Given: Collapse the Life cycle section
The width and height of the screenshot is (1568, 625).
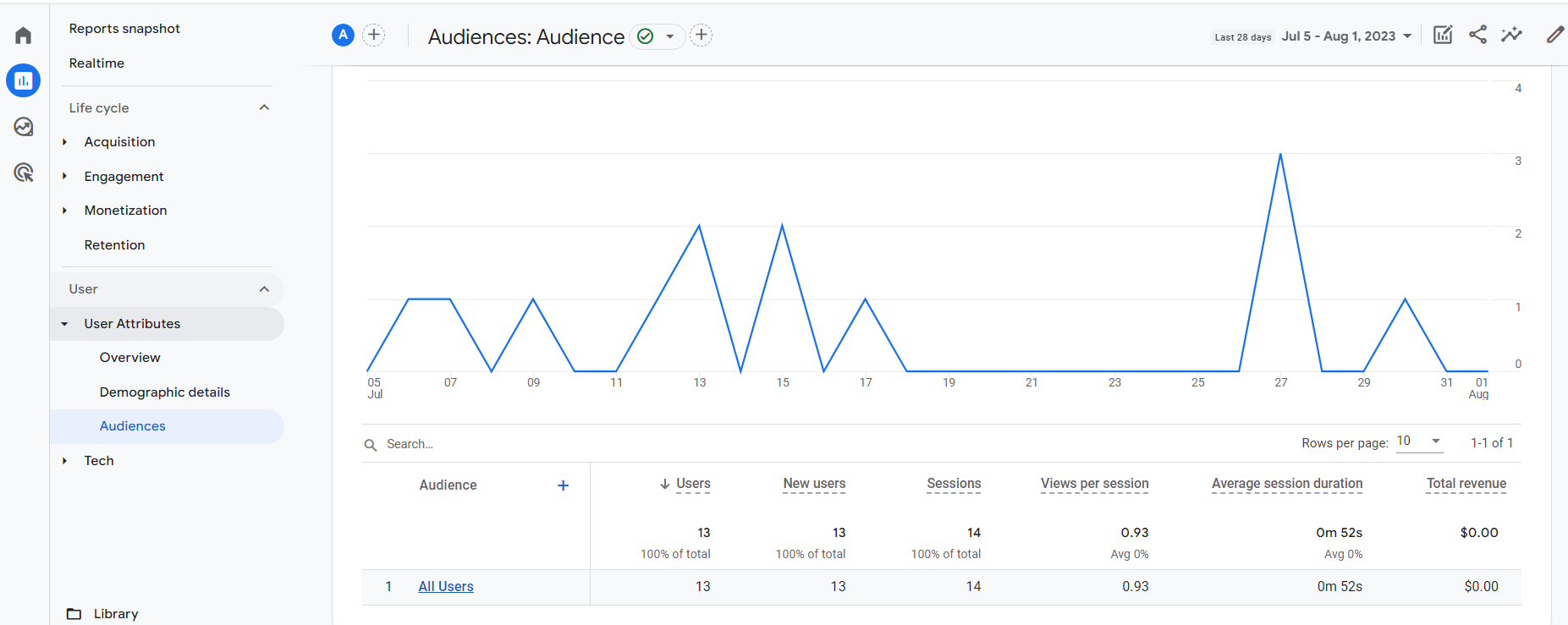Looking at the screenshot, I should click(264, 107).
